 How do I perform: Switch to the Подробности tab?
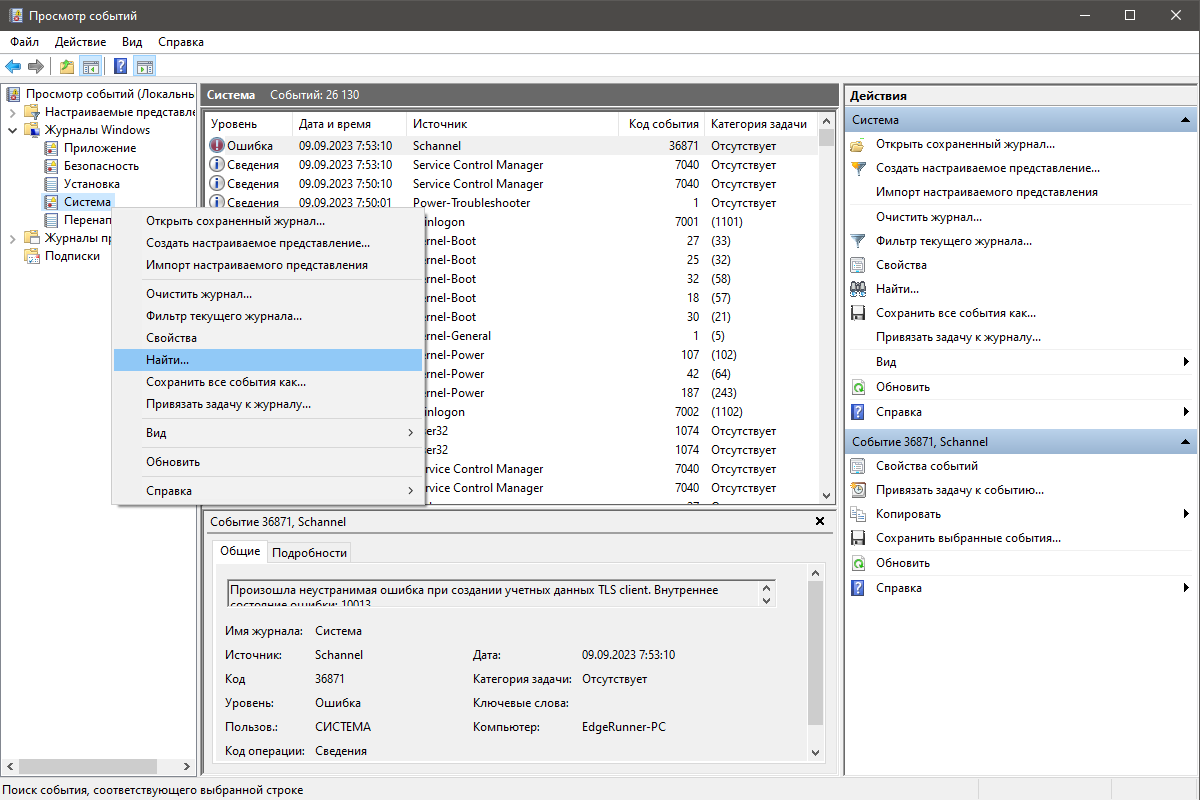point(309,552)
